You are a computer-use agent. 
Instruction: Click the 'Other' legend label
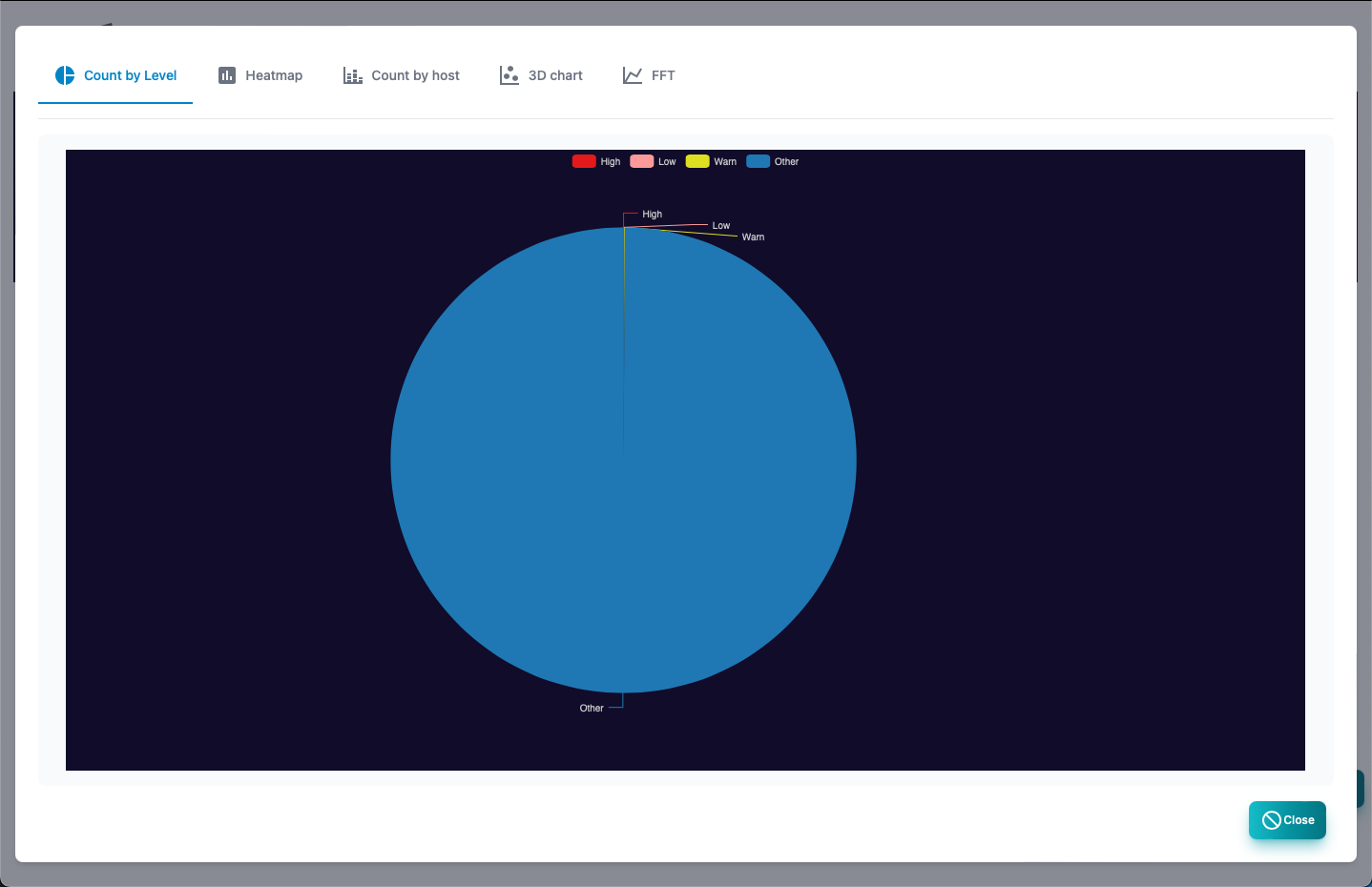(786, 162)
